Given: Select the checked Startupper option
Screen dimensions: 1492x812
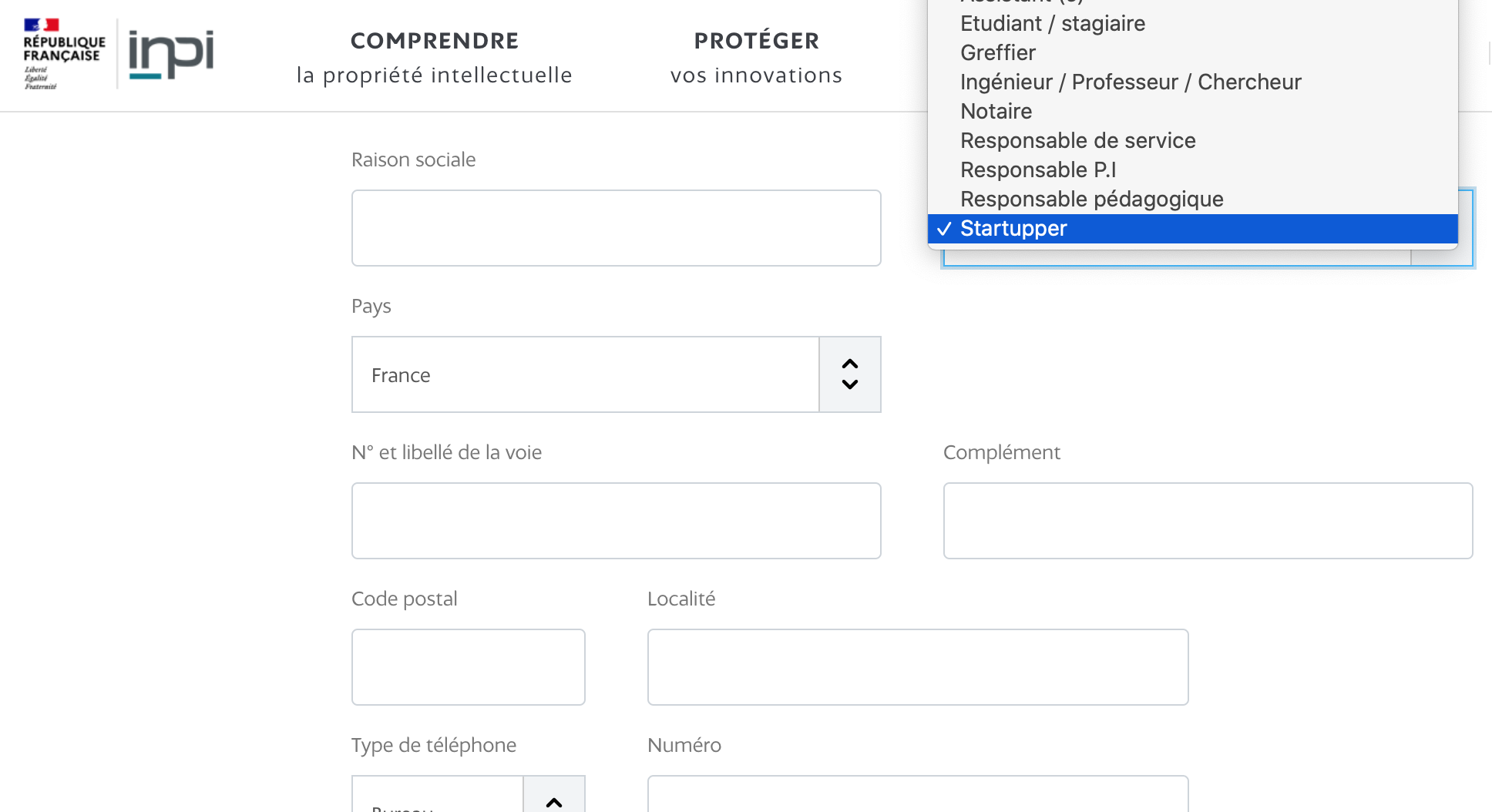Looking at the screenshot, I should coord(1013,229).
